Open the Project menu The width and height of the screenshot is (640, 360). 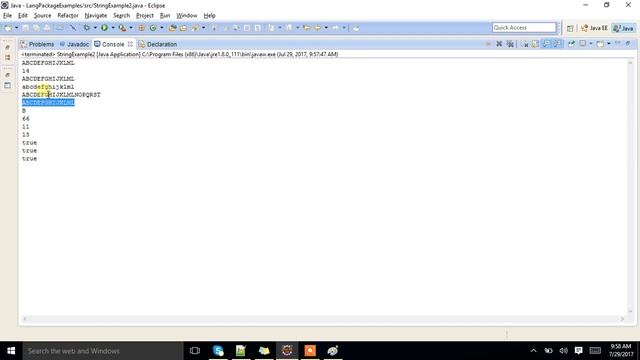click(144, 16)
